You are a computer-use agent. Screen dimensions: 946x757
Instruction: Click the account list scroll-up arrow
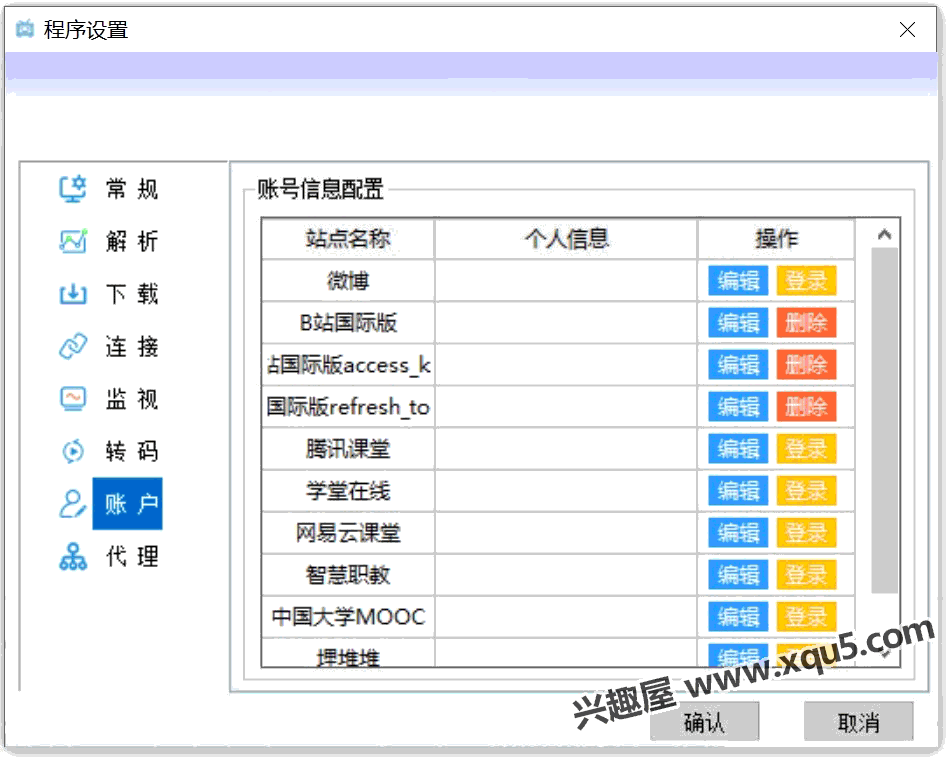(x=884, y=234)
